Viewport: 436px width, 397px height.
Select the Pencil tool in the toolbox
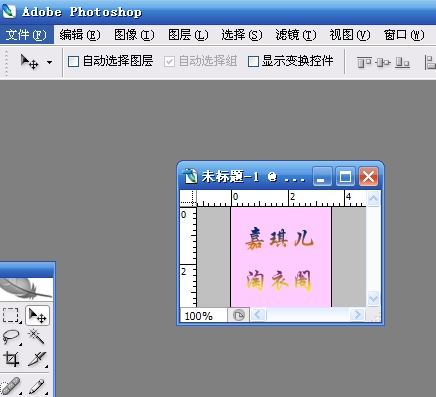click(x=37, y=386)
